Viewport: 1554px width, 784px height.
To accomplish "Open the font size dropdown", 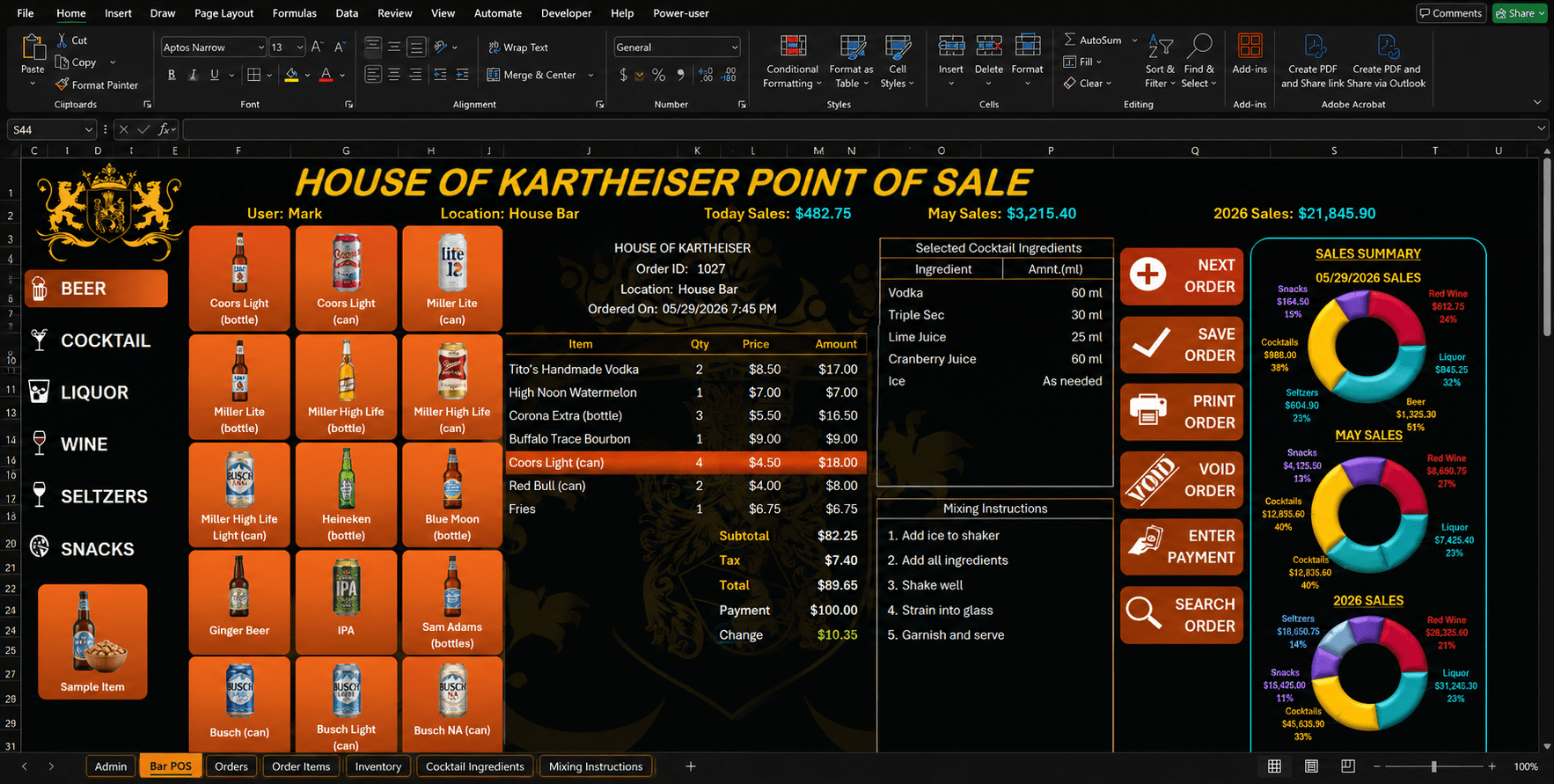I will (300, 48).
